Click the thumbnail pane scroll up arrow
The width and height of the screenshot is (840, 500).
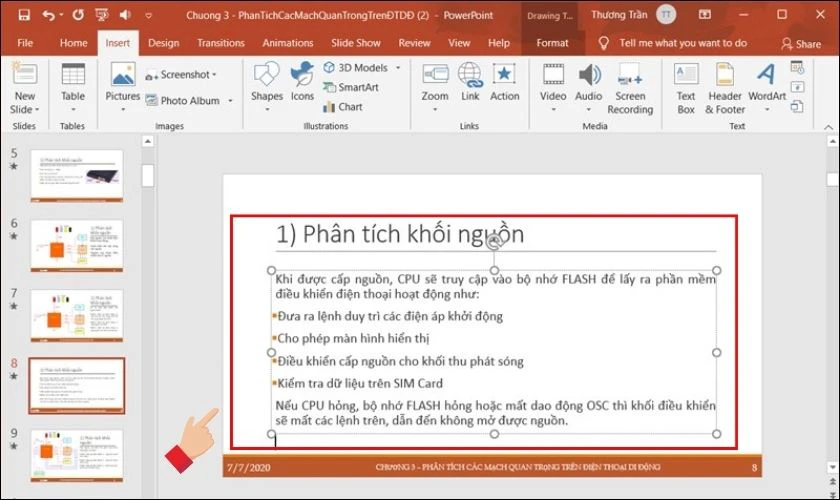(148, 141)
